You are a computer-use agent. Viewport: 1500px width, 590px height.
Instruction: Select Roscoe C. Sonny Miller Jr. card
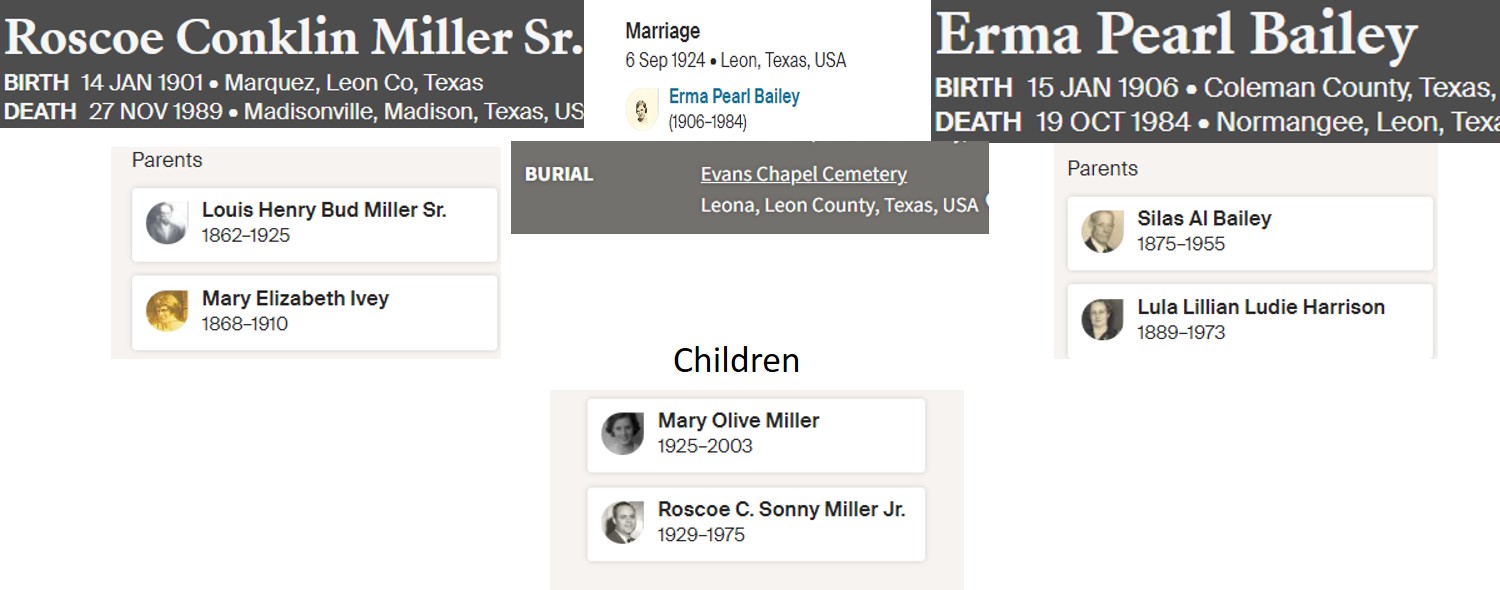(756, 524)
